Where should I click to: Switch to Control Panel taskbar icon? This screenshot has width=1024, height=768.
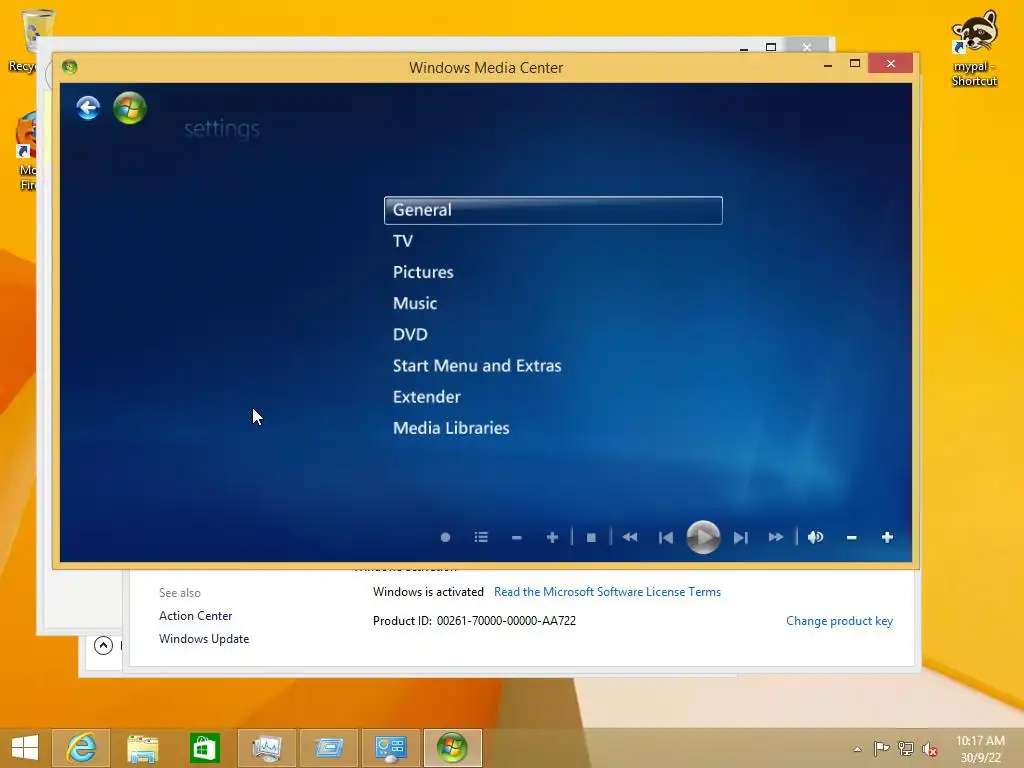(x=391, y=748)
